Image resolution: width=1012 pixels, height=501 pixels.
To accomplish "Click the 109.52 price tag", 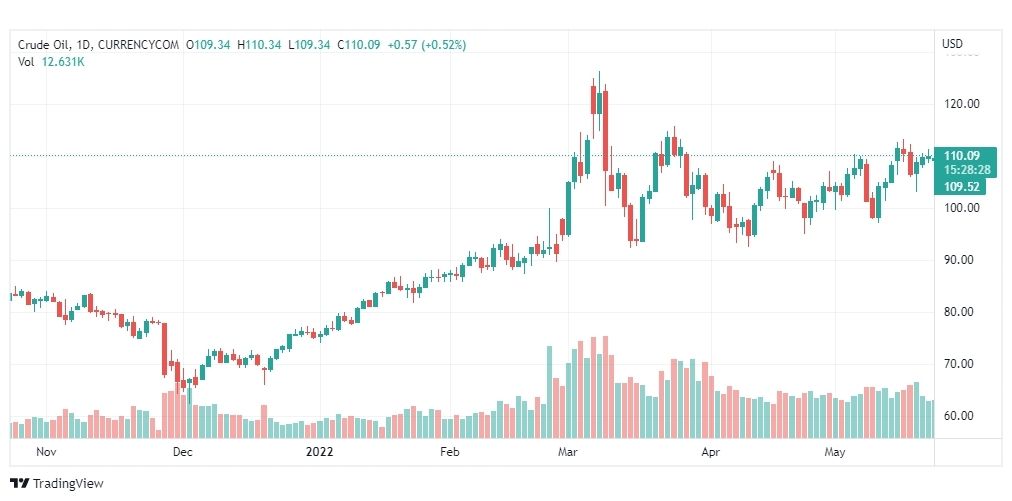I will 962,187.
